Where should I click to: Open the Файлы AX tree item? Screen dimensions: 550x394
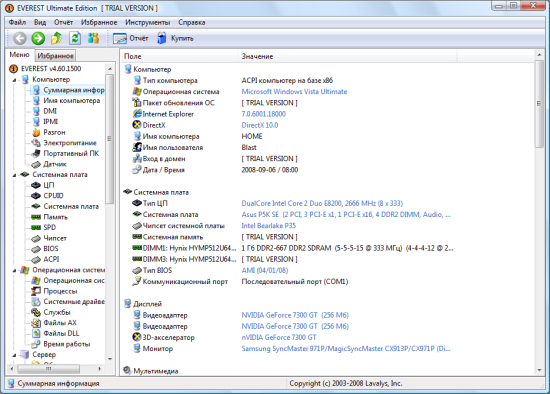54,323
